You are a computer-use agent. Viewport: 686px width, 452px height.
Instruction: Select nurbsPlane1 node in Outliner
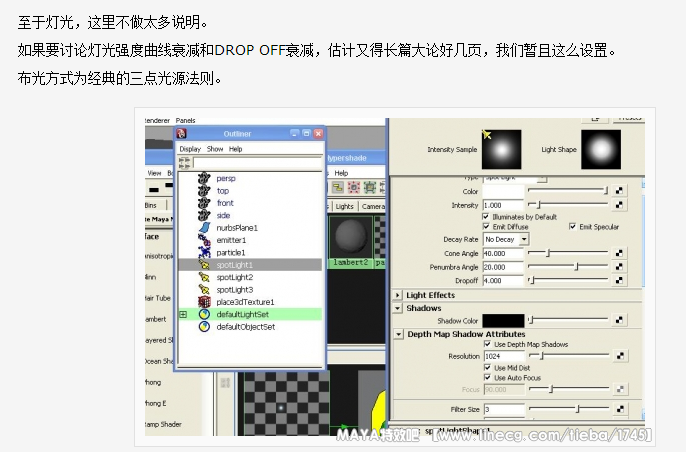pyautogui.click(x=237, y=228)
